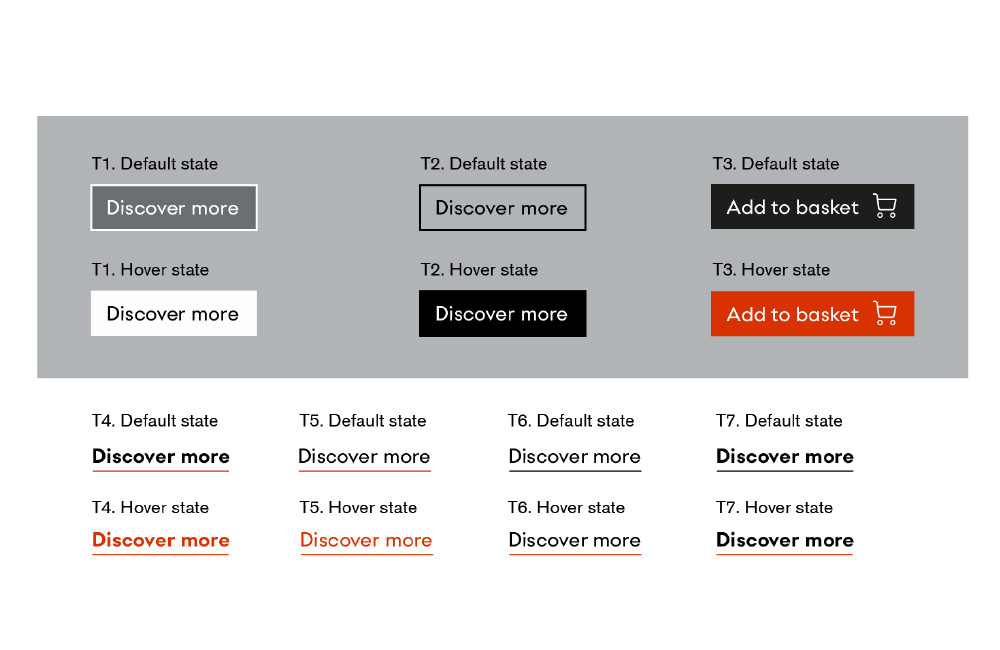
Task: Click the T2 default outlined Discover more button
Action: (503, 207)
